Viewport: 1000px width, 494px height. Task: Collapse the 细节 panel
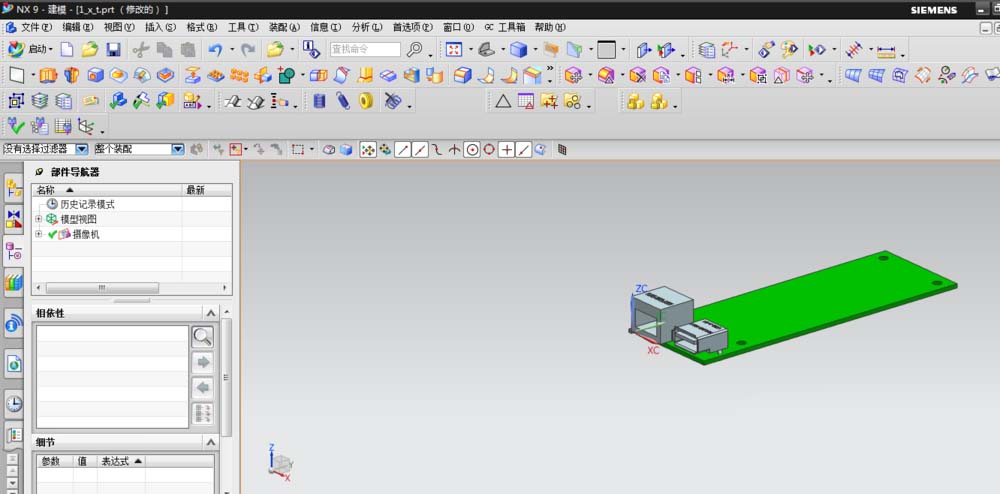210,442
